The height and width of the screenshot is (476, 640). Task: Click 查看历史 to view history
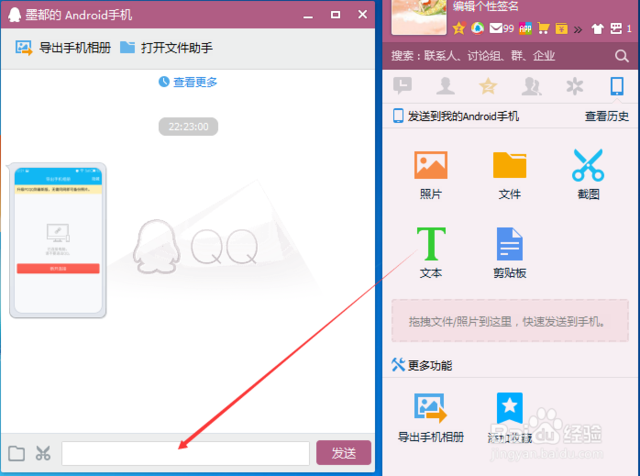[607, 116]
